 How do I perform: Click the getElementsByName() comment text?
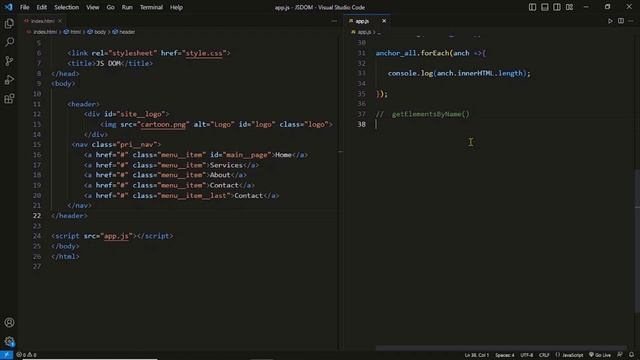[x=431, y=114]
